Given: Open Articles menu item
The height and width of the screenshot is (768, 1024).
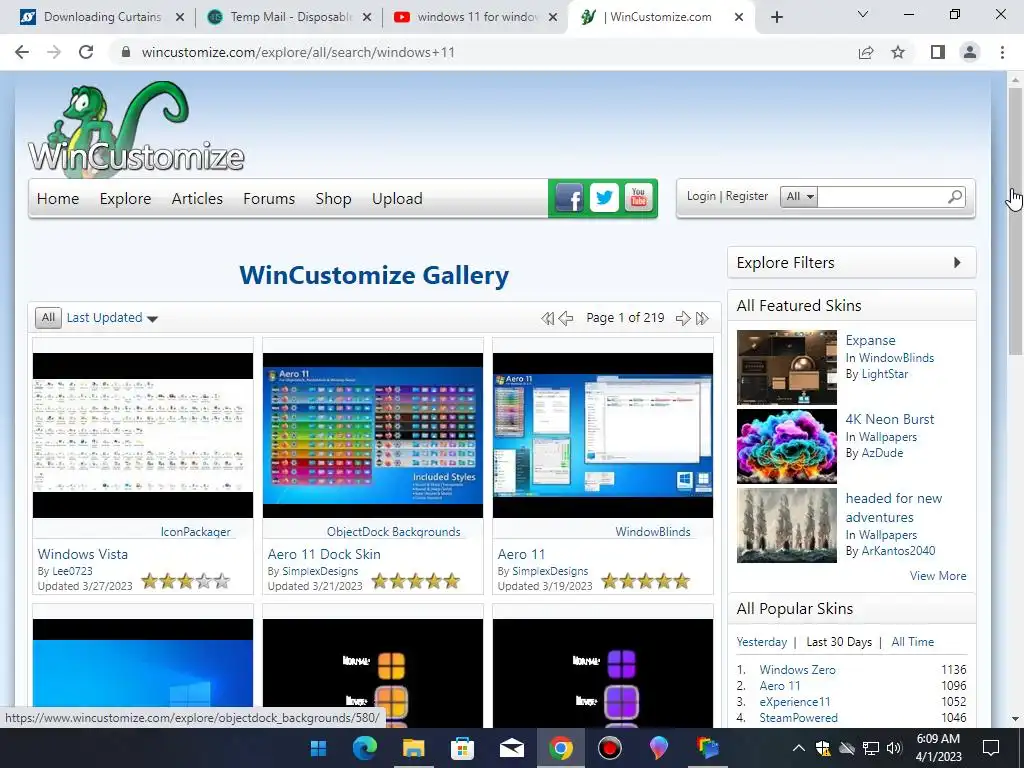Looking at the screenshot, I should pyautogui.click(x=197, y=199).
